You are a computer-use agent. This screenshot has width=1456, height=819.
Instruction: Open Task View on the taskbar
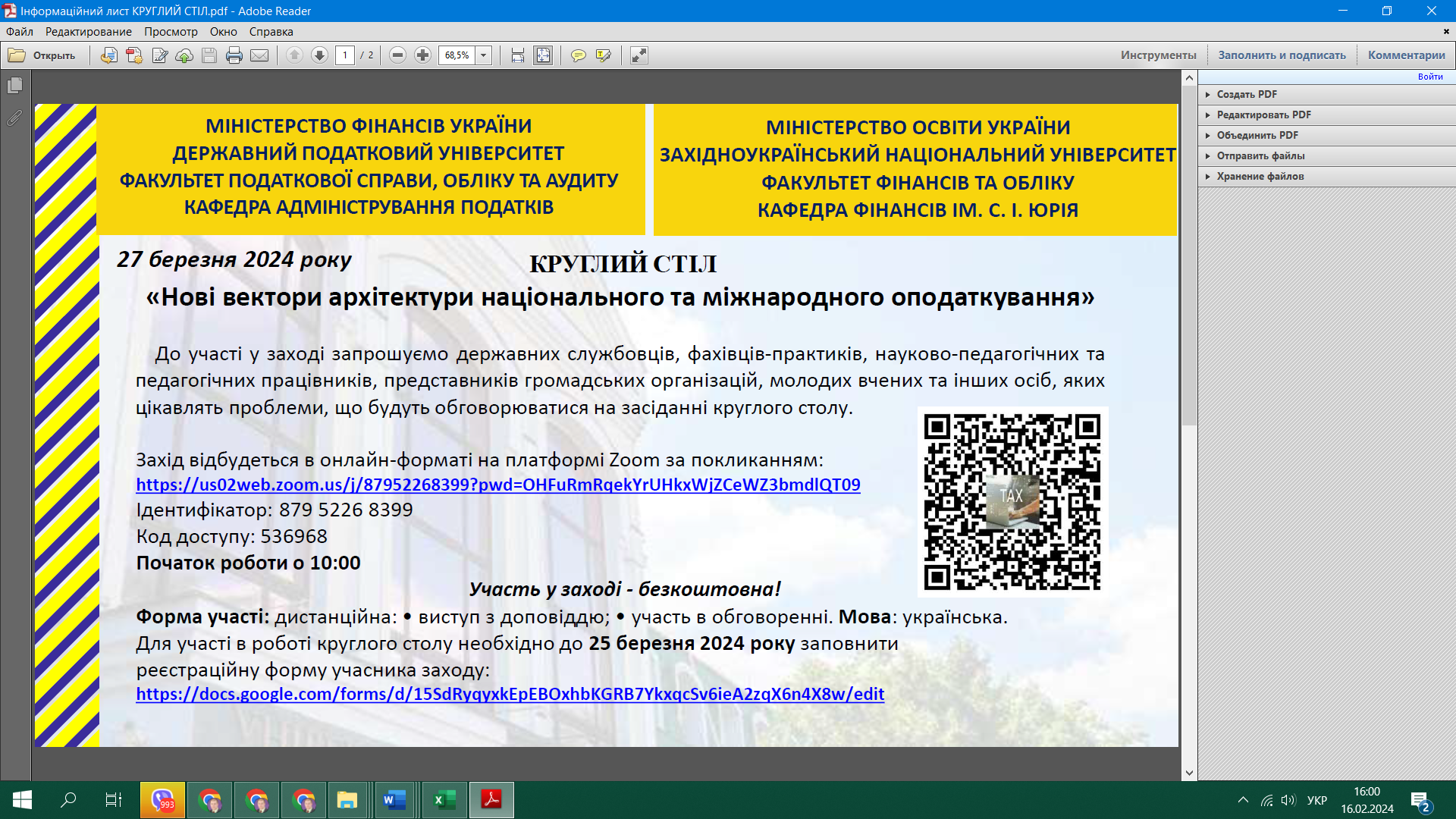(x=113, y=800)
